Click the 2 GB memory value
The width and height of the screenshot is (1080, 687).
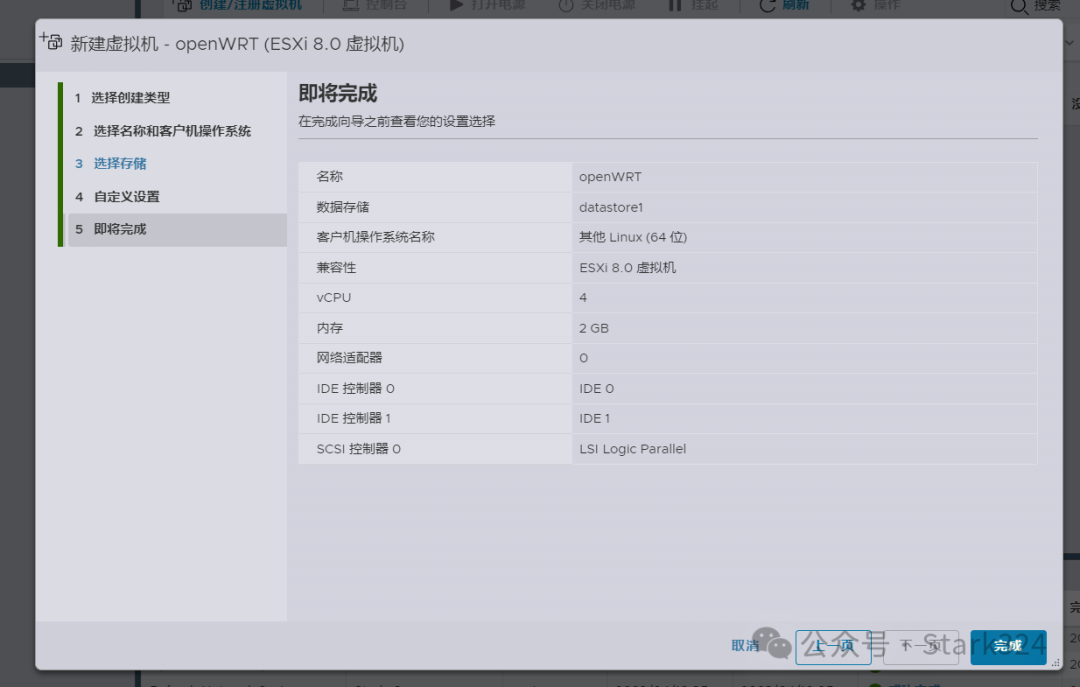pyautogui.click(x=594, y=328)
